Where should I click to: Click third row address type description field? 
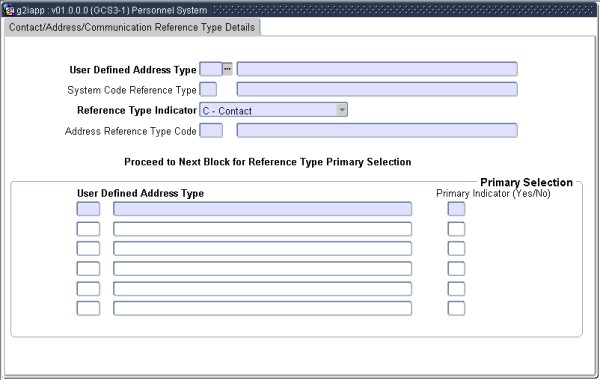pos(262,248)
